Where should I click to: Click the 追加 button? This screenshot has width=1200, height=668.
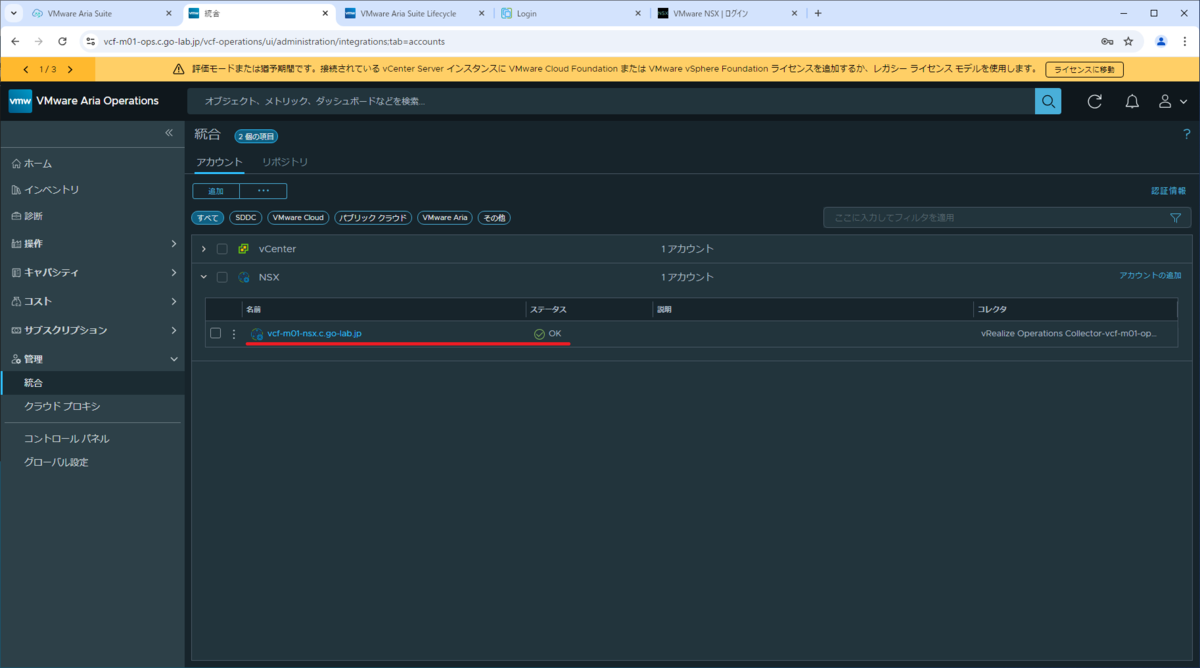coord(216,191)
